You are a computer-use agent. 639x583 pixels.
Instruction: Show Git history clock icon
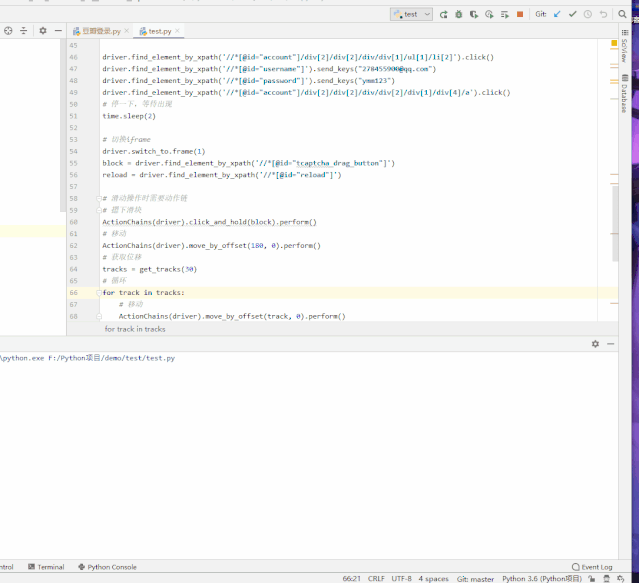tap(587, 14)
